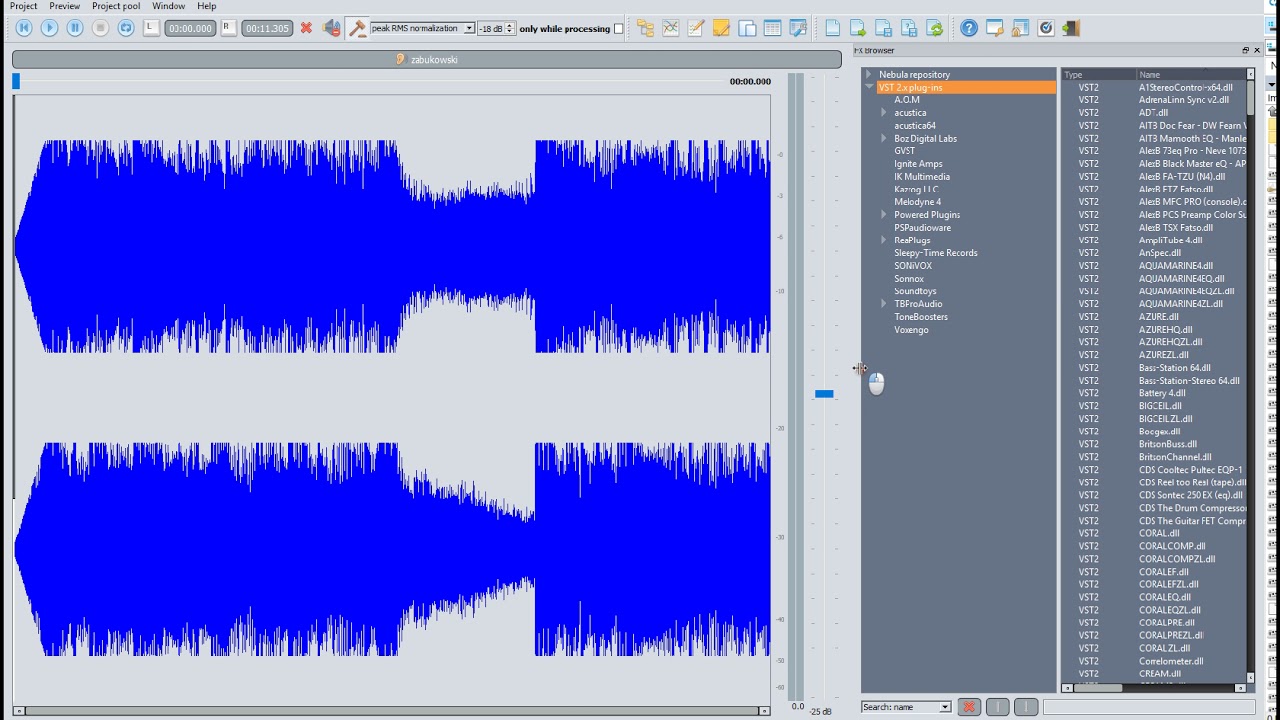Image resolution: width=1280 pixels, height=720 pixels.
Task: Click the red X delete icon in toolbar
Action: click(x=306, y=28)
